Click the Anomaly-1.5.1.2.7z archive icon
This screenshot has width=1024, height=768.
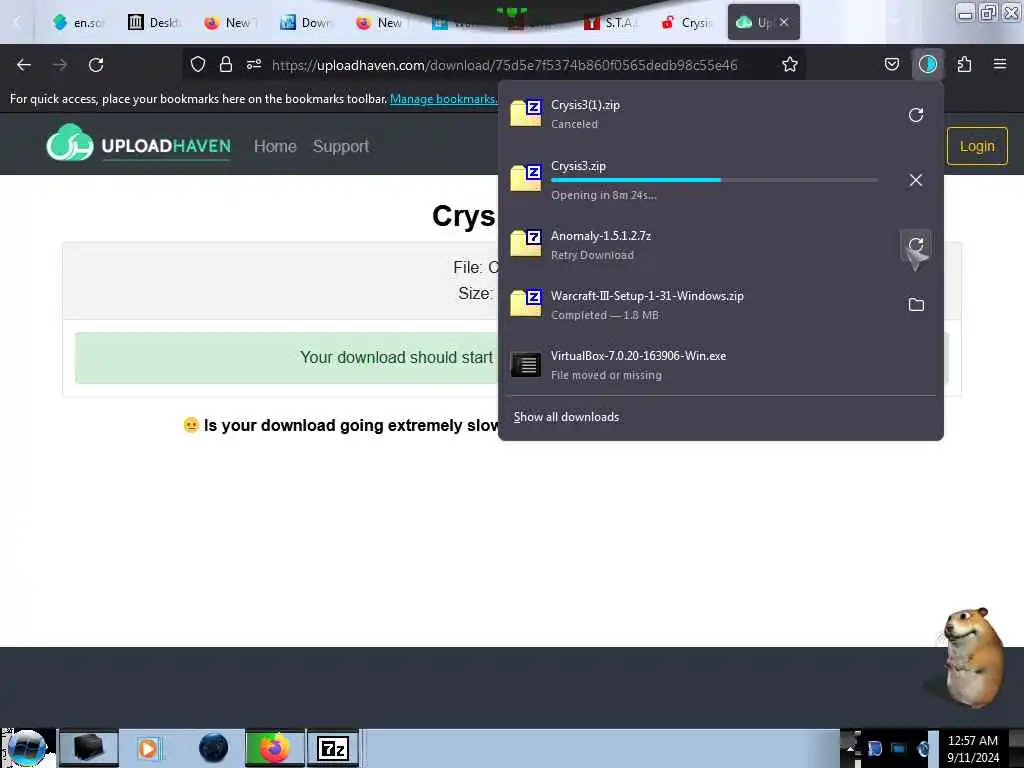tap(526, 243)
